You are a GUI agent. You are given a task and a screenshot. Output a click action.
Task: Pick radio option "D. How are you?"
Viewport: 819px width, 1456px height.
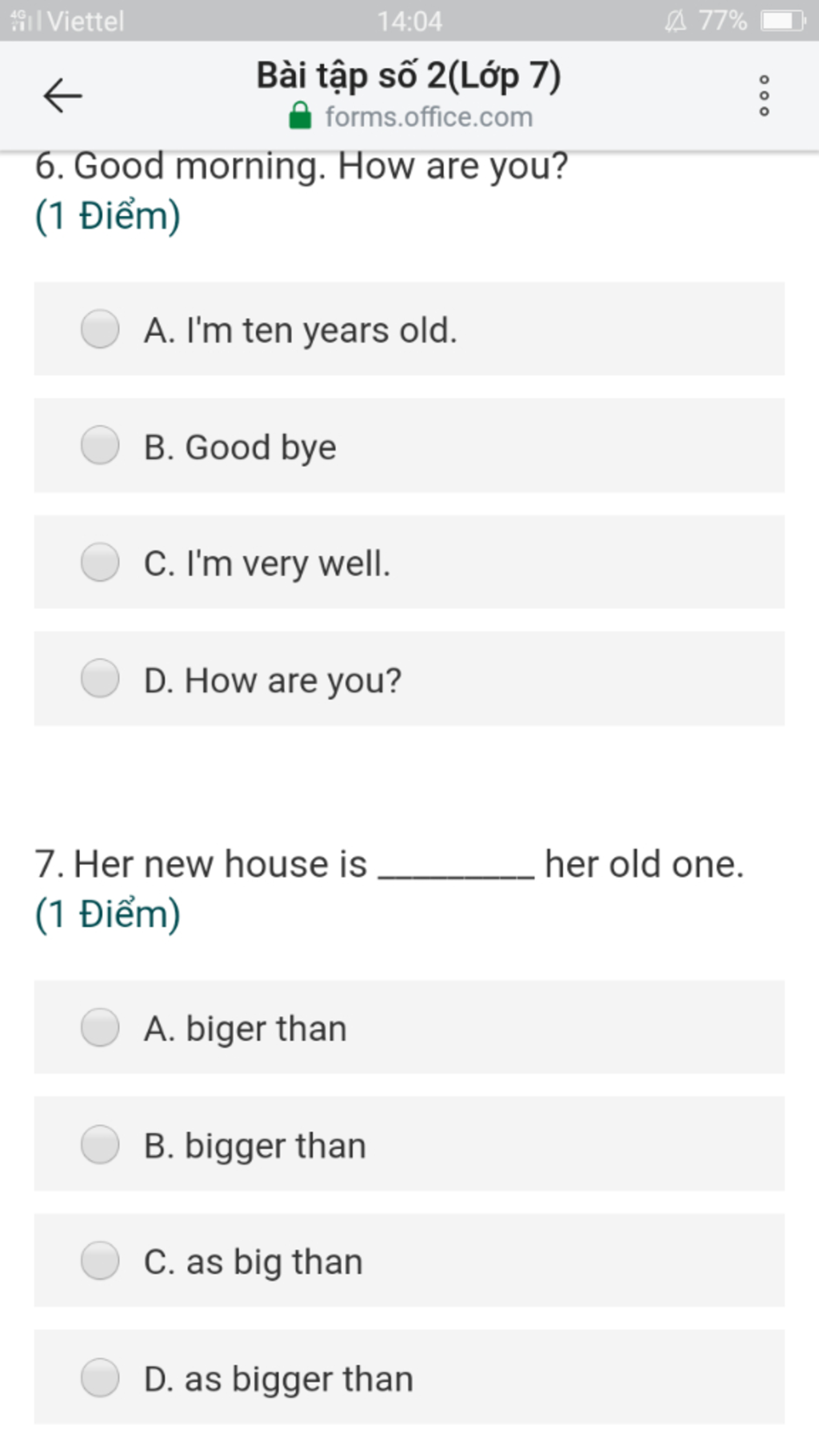pyautogui.click(x=100, y=679)
